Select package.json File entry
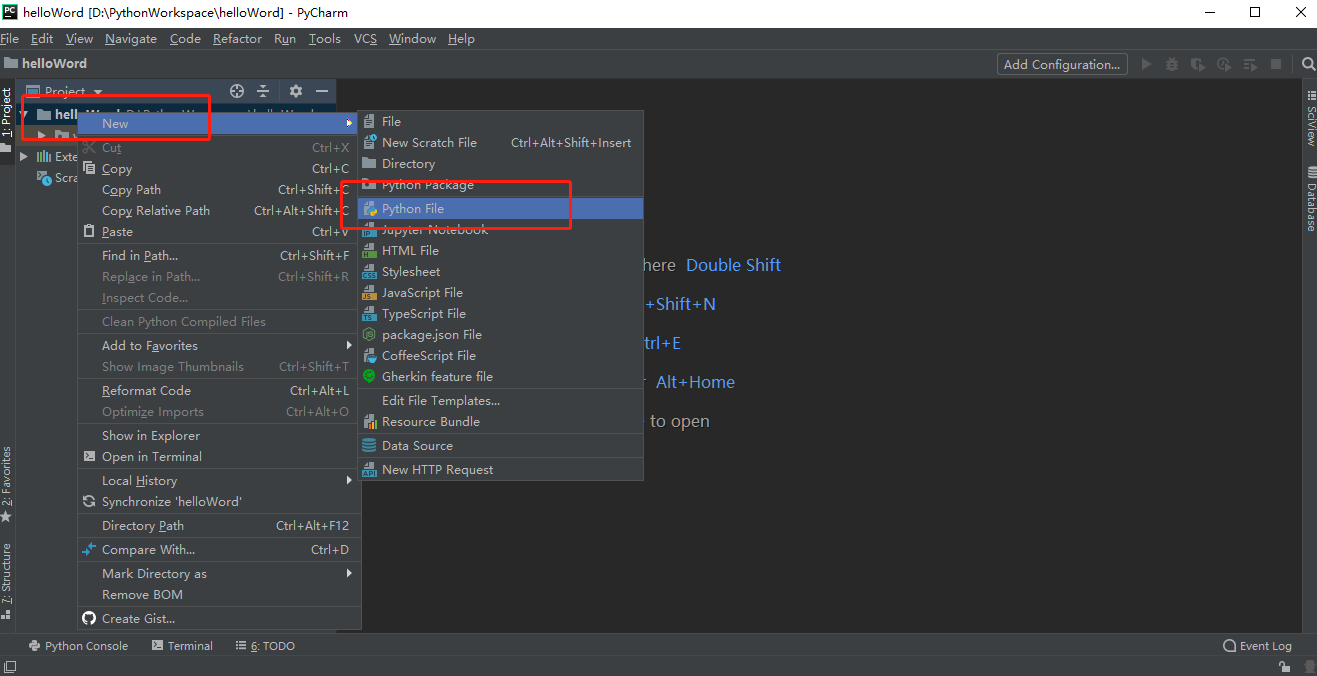Screen dimensions: 1317x676 (501, 334)
